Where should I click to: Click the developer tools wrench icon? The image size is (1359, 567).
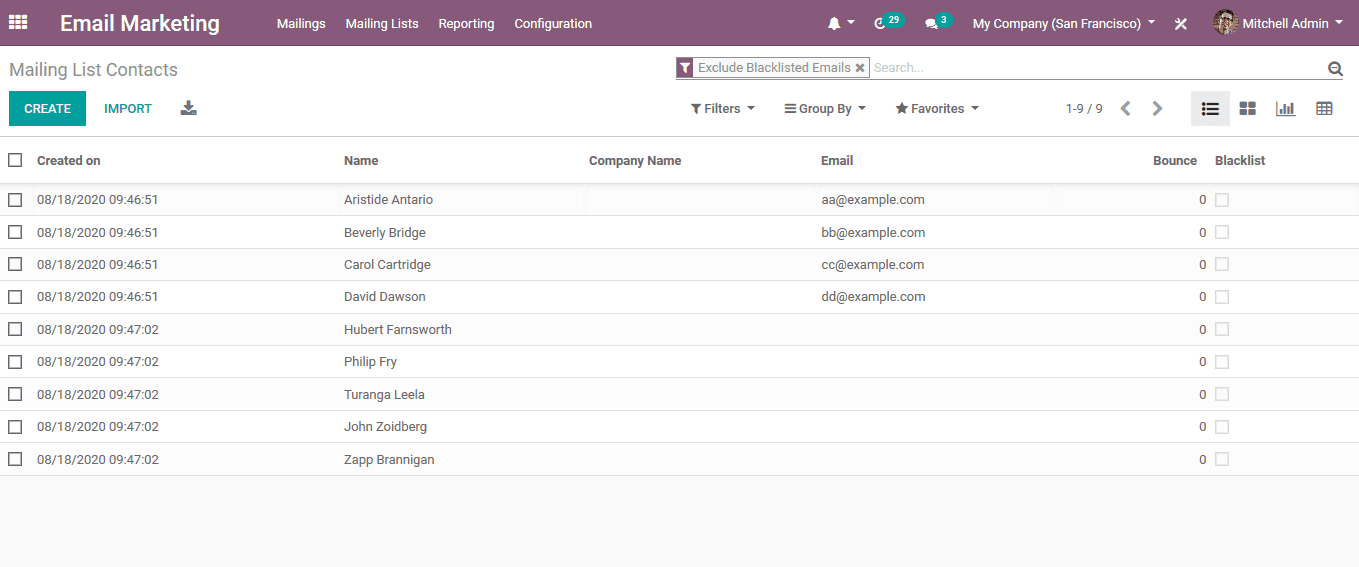click(x=1181, y=23)
